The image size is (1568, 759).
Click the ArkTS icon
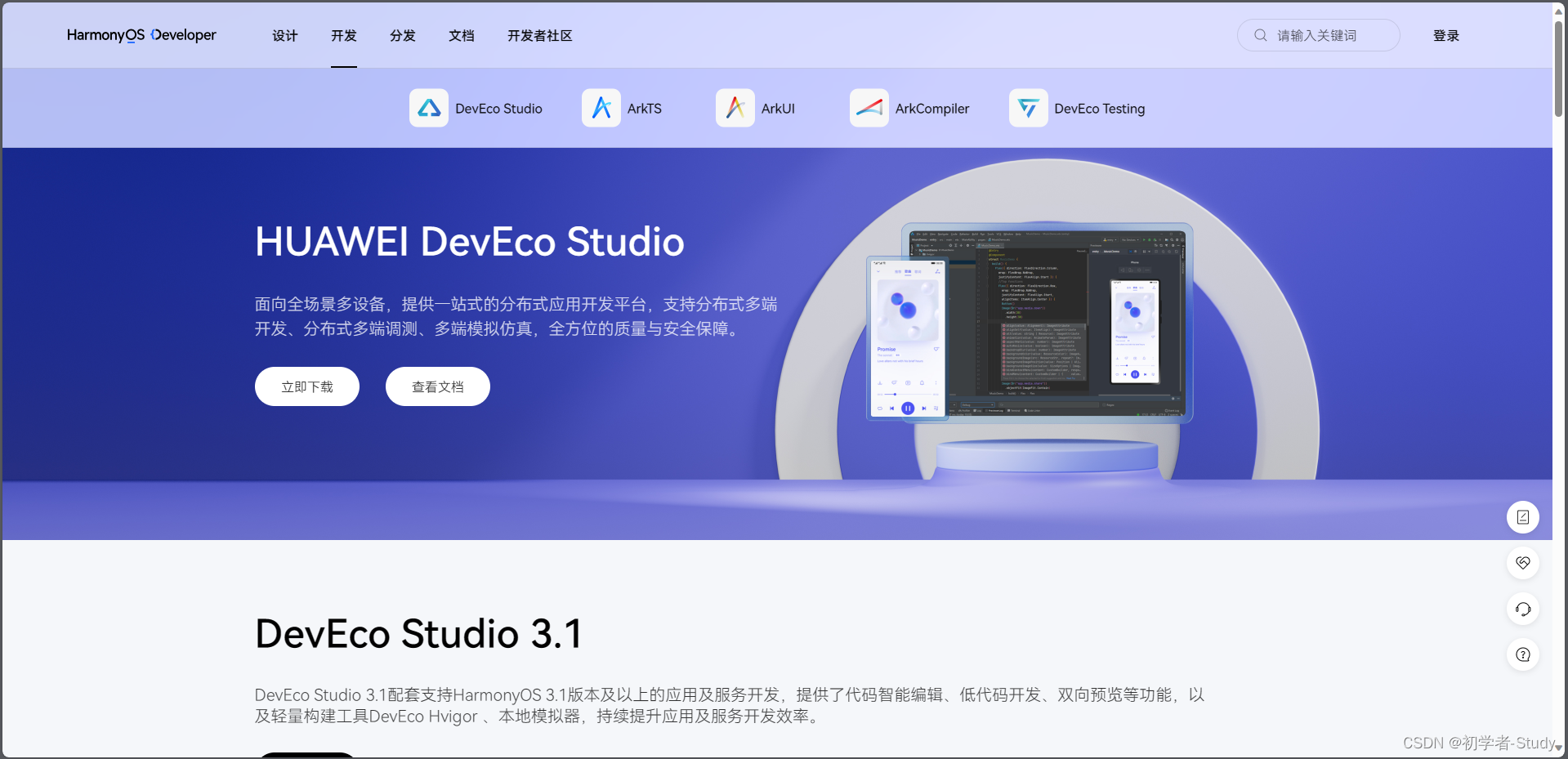[x=601, y=108]
